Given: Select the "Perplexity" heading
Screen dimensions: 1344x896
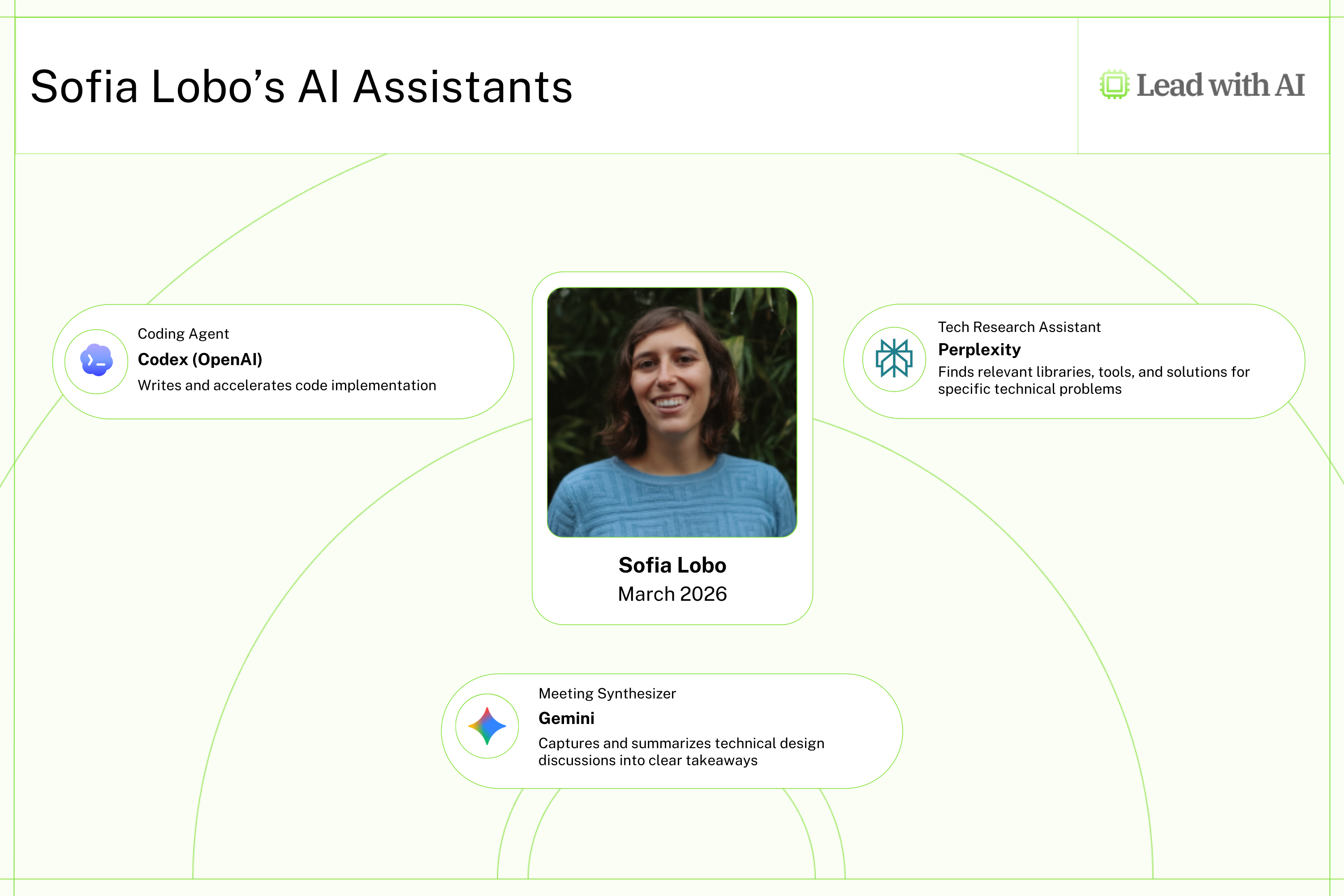Looking at the screenshot, I should pos(979,349).
